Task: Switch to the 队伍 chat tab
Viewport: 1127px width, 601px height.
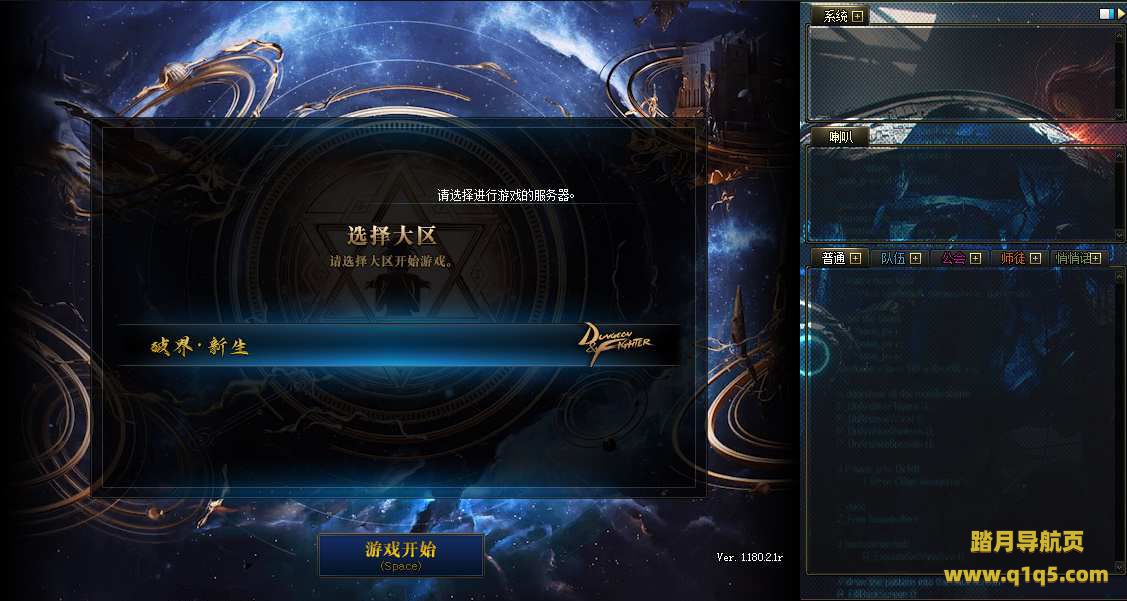Action: pos(893,258)
